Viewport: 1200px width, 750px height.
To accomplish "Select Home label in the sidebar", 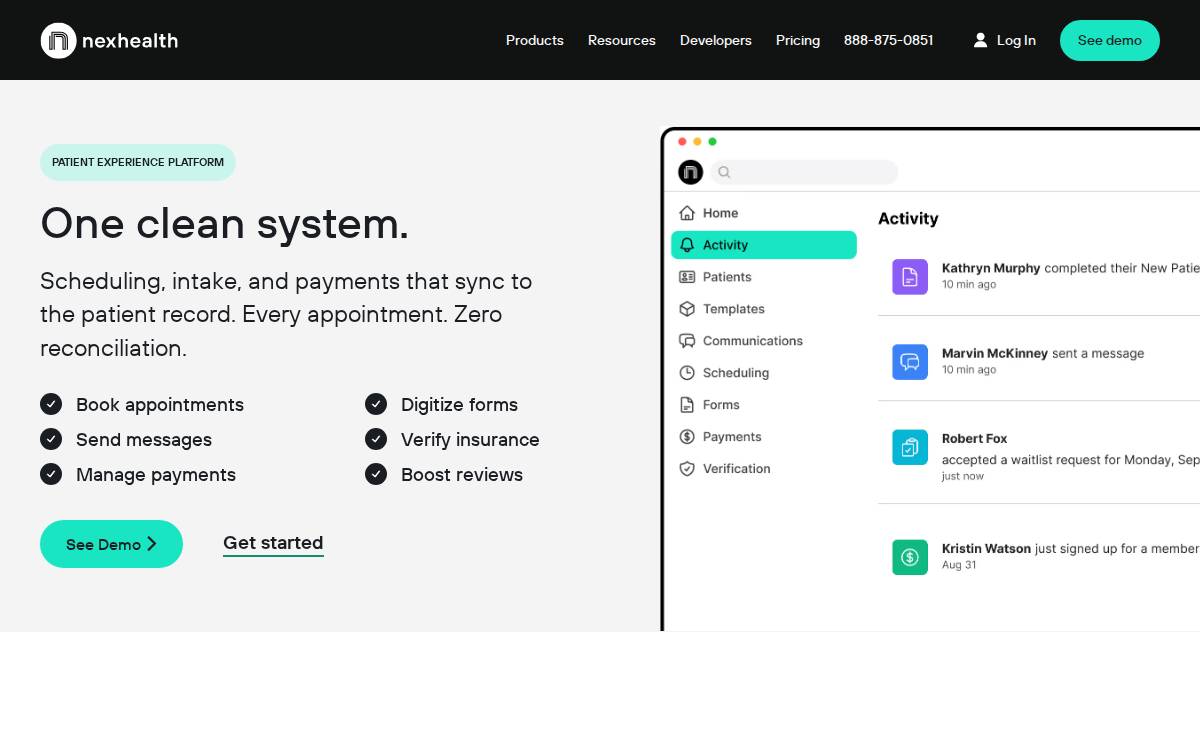I will click(720, 213).
